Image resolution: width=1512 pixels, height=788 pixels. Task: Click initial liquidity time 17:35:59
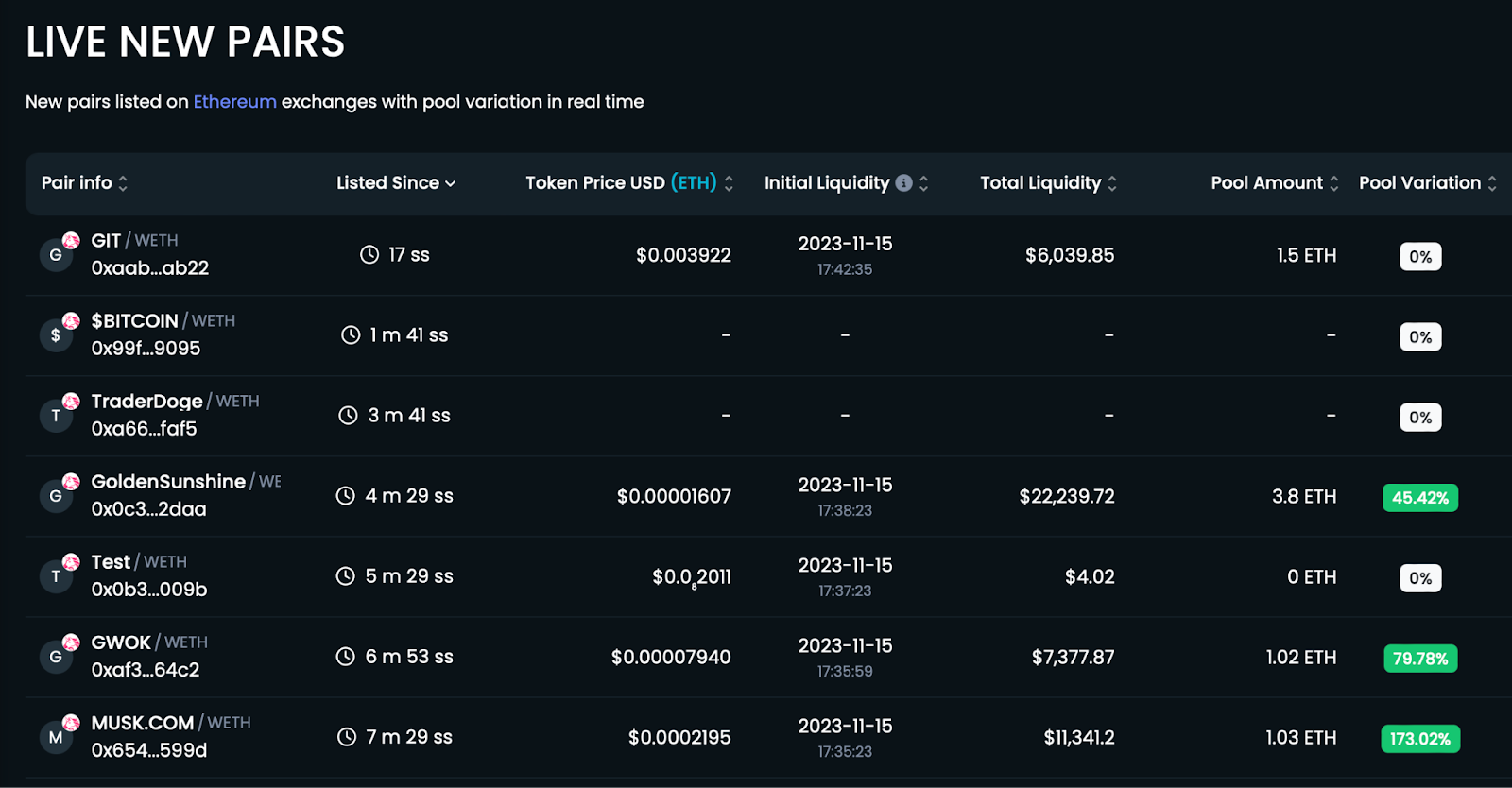845,671
